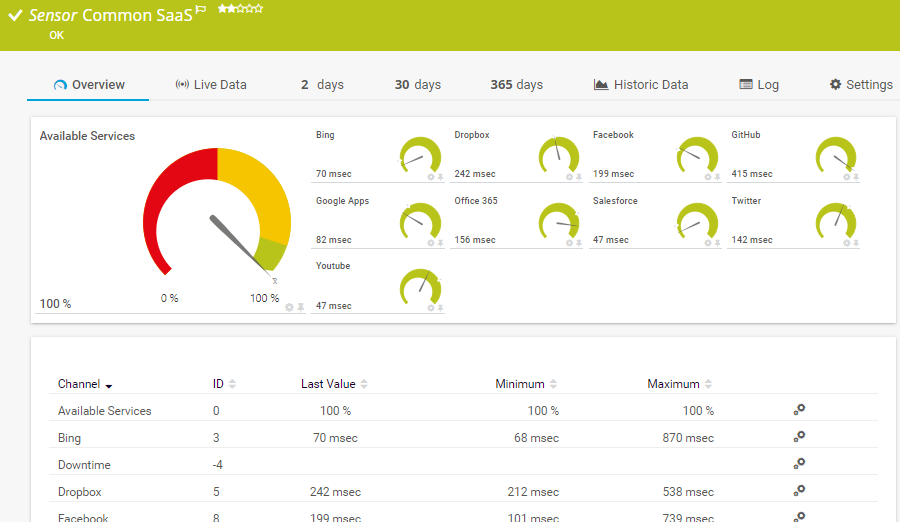This screenshot has width=900, height=522.
Task: Edit channel settings for Bing row
Action: (x=799, y=436)
